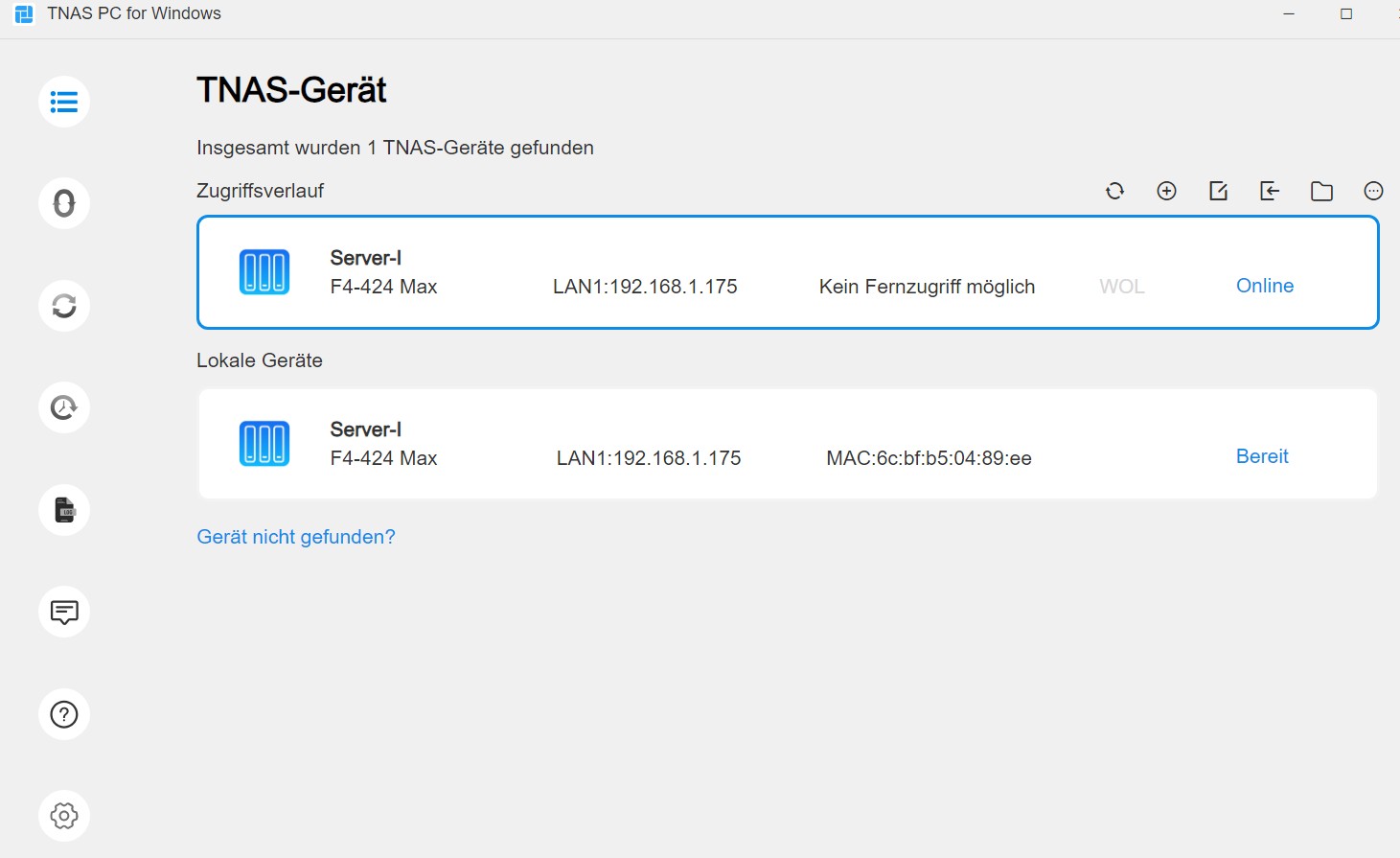Click the WOL button for Server-I
1400x858 pixels.
(x=1122, y=287)
